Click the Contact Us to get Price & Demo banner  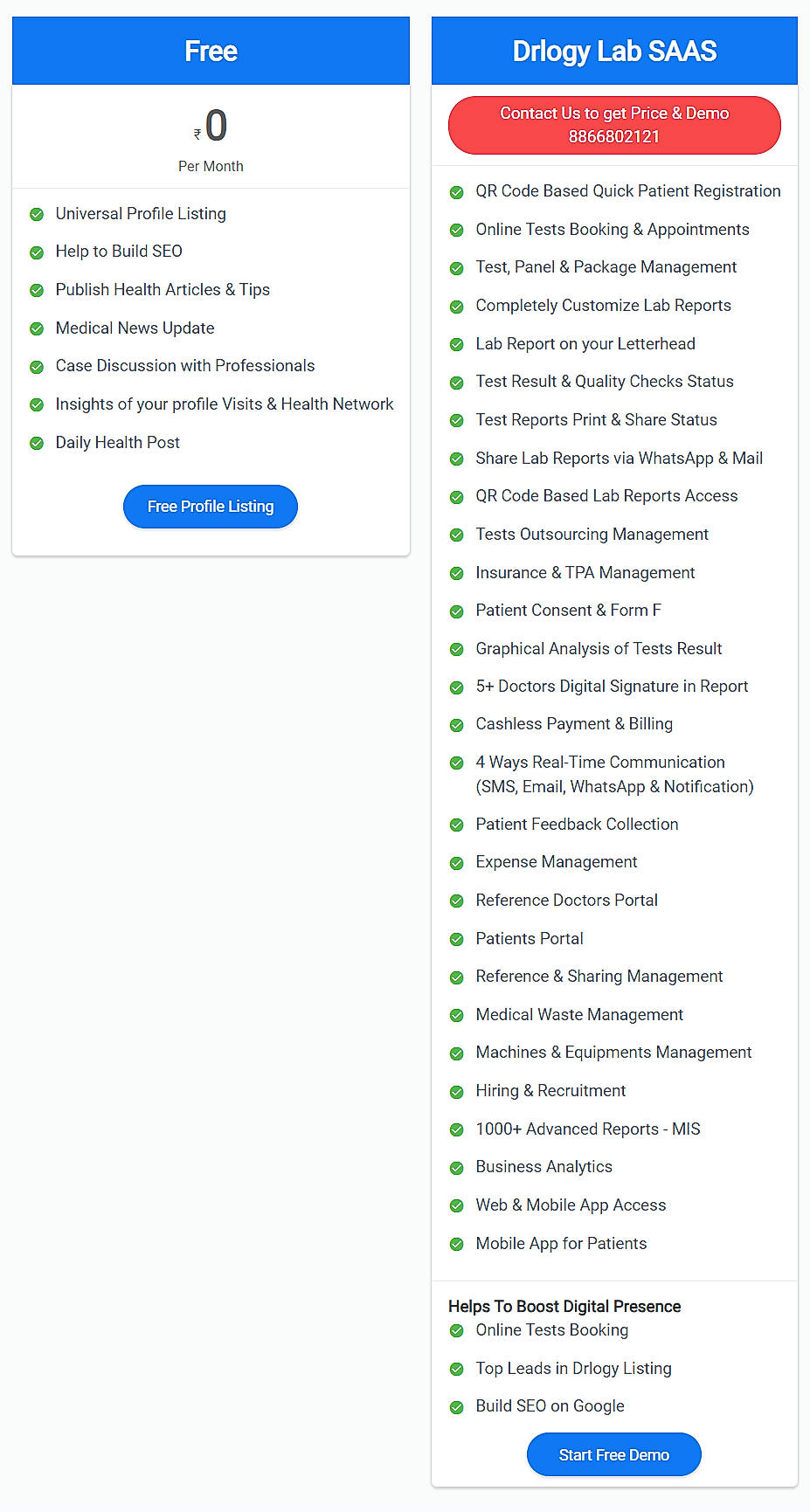pos(613,125)
